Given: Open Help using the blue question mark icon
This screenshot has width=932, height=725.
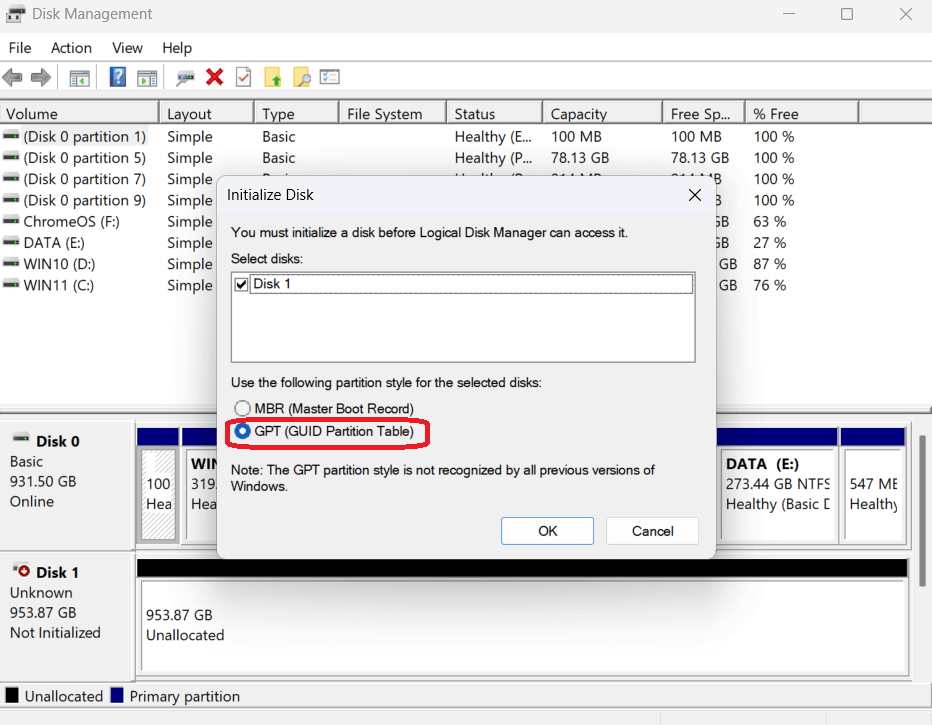Looking at the screenshot, I should click(x=118, y=77).
